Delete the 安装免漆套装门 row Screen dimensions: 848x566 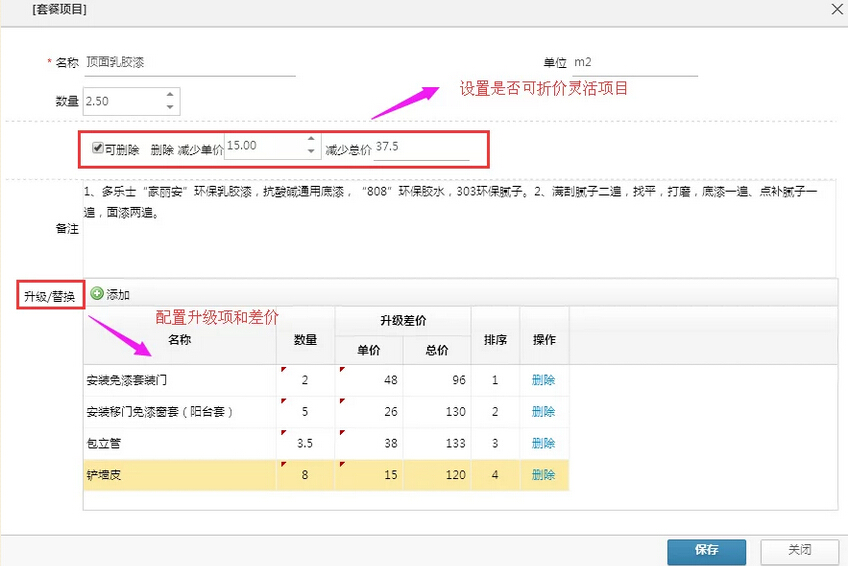click(543, 380)
